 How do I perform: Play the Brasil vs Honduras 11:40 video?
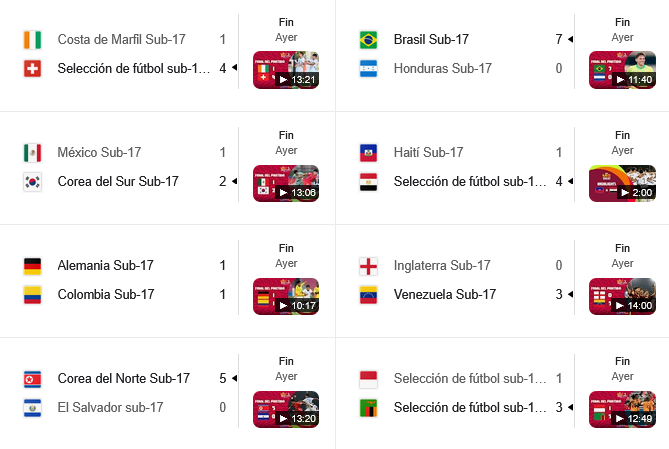point(622,70)
